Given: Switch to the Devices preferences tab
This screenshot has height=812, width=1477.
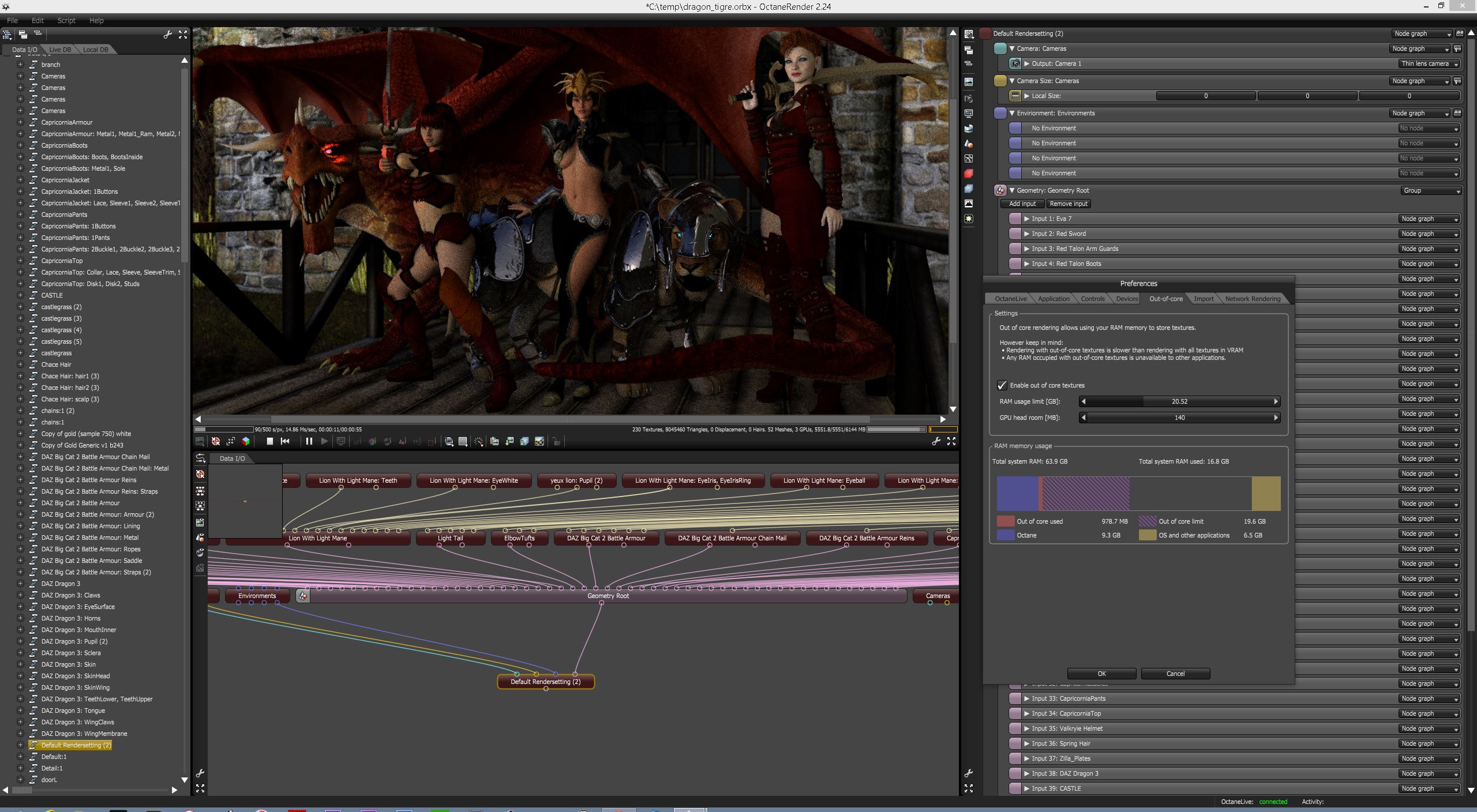Looking at the screenshot, I should point(1126,299).
